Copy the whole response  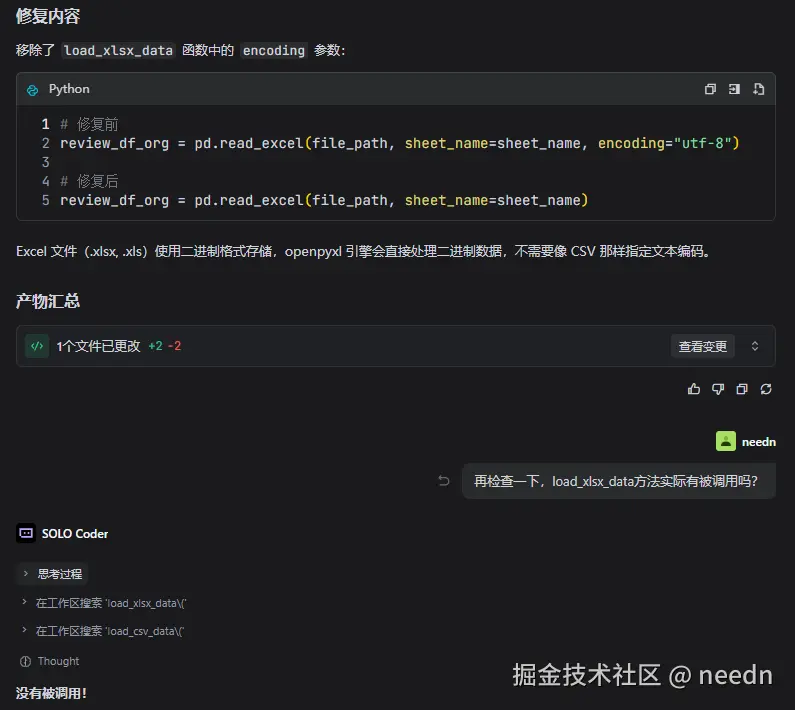(x=742, y=389)
